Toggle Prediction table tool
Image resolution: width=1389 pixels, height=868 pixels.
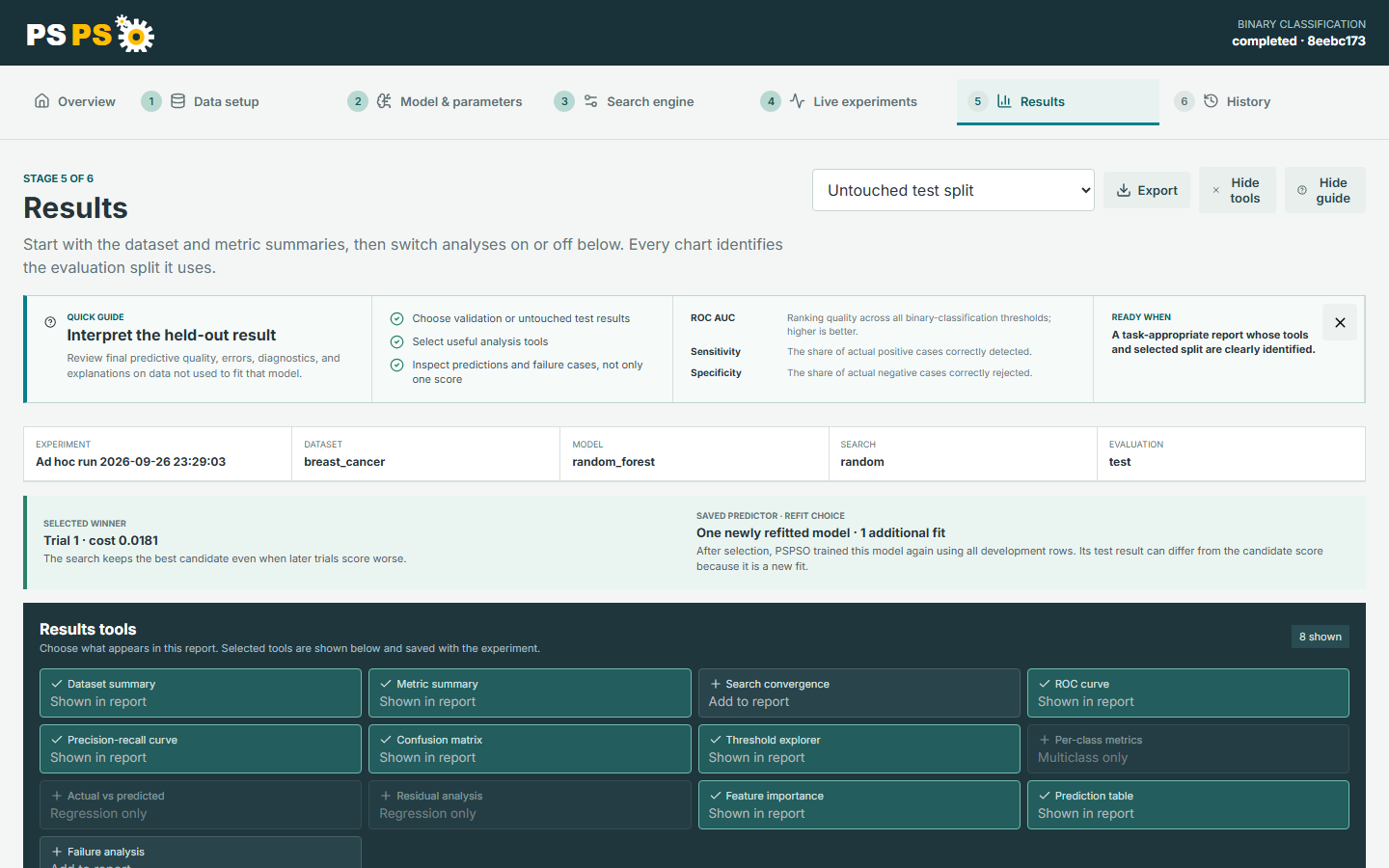pyautogui.click(x=1187, y=804)
